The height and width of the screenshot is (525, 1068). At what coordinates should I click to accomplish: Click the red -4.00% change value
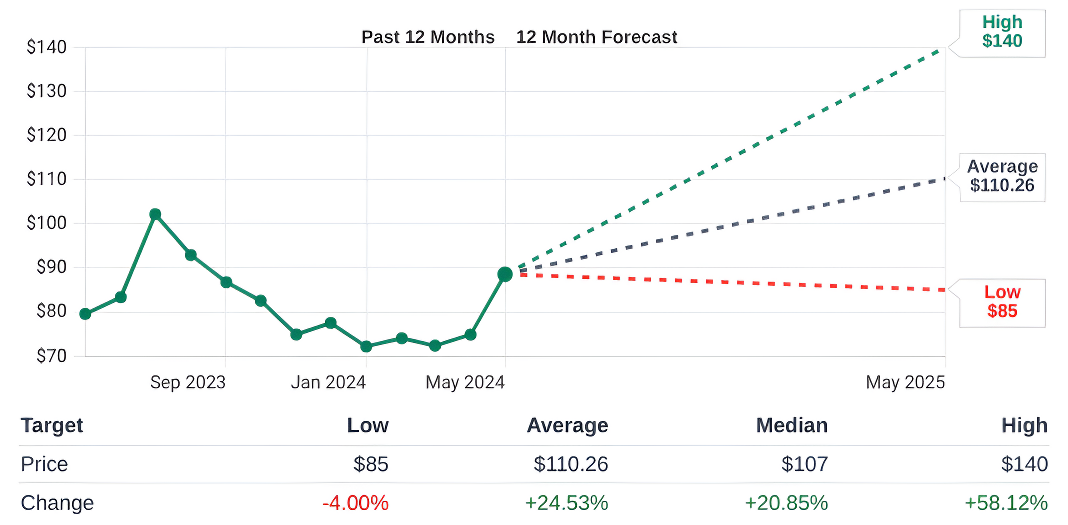tap(355, 503)
